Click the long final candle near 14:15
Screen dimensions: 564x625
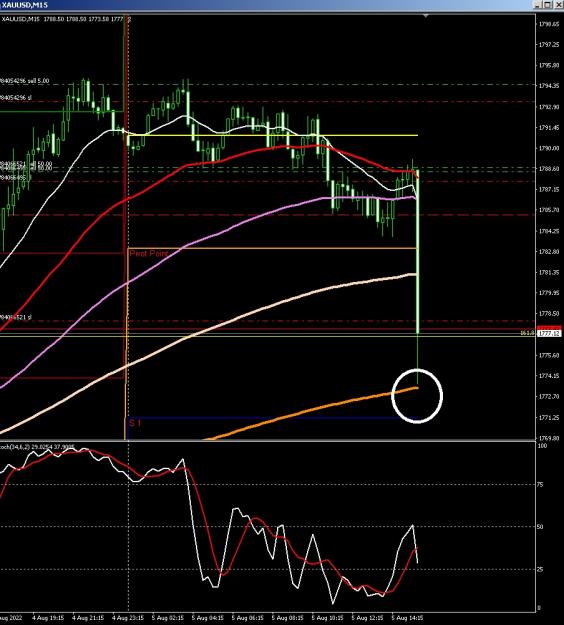(x=417, y=251)
